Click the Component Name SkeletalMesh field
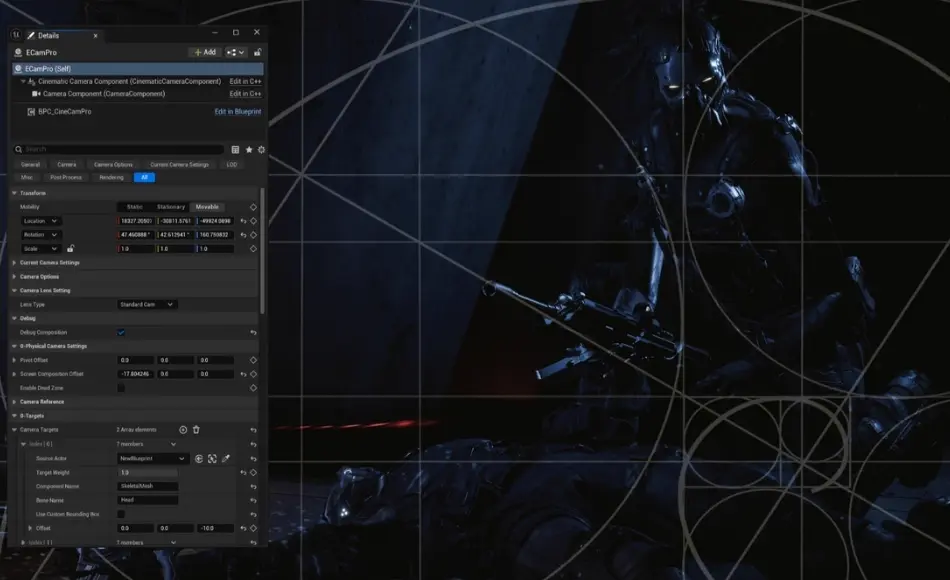This screenshot has height=580, width=950. pos(148,487)
